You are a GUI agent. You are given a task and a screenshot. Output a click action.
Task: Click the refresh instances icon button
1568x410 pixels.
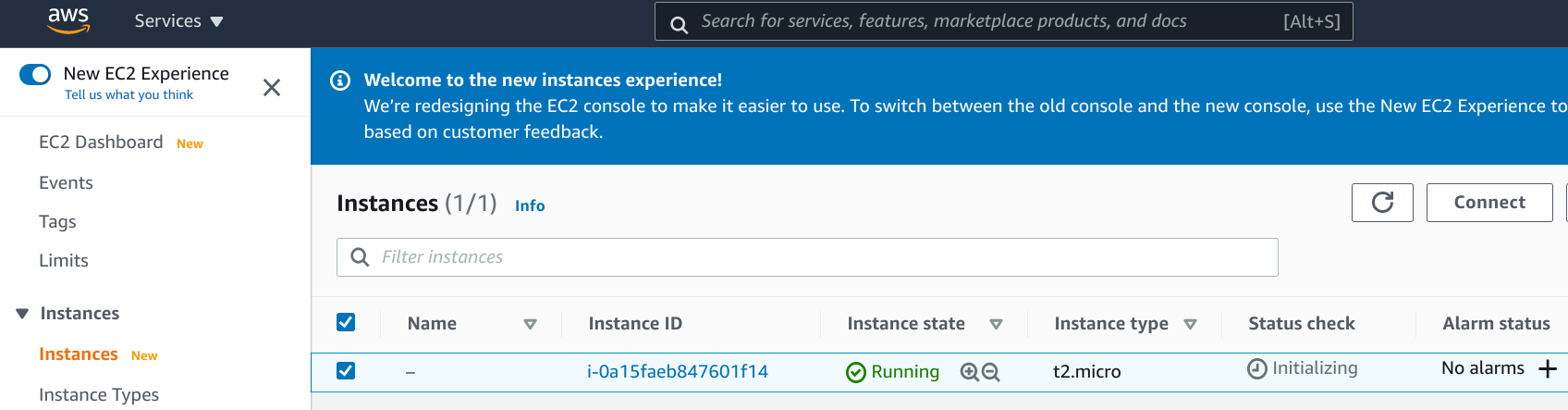1382,203
